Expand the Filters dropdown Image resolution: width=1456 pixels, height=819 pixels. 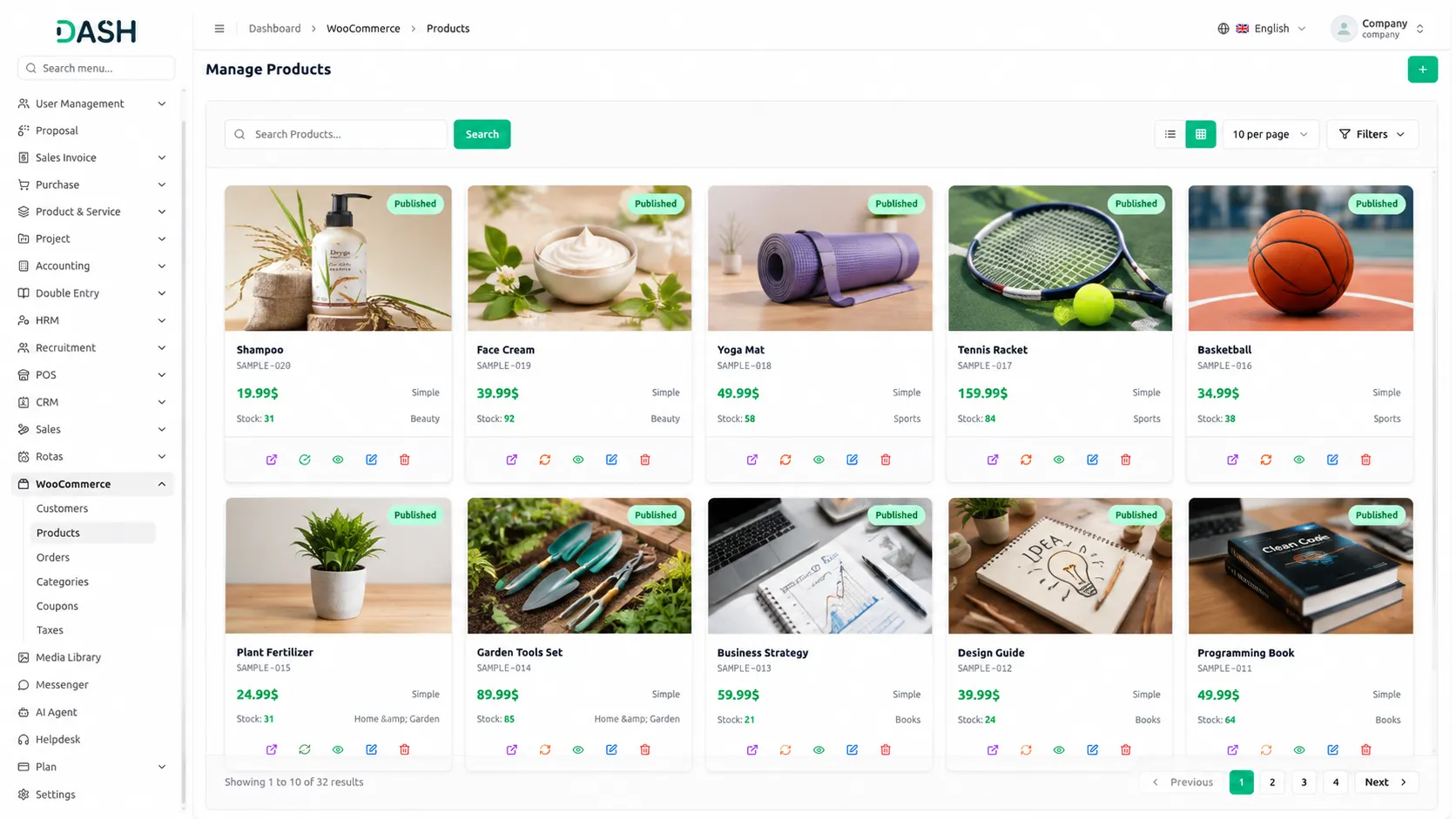point(1372,134)
